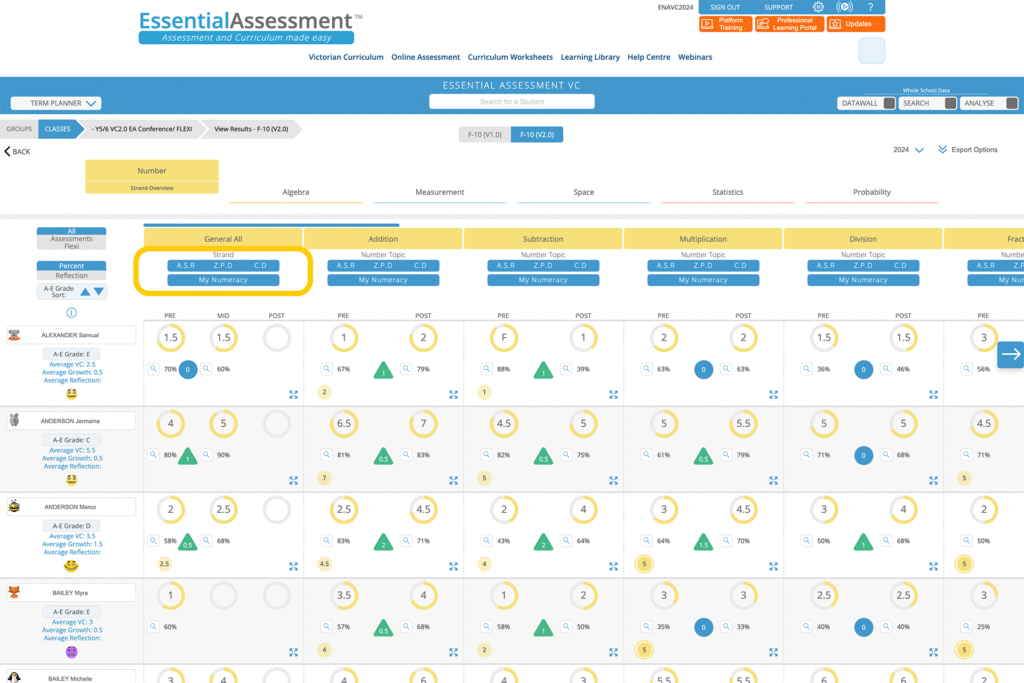Image resolution: width=1024 pixels, height=683 pixels.
Task: Click magnifier beside ANDERSON Marco's 83% Addition result
Action: (327, 541)
